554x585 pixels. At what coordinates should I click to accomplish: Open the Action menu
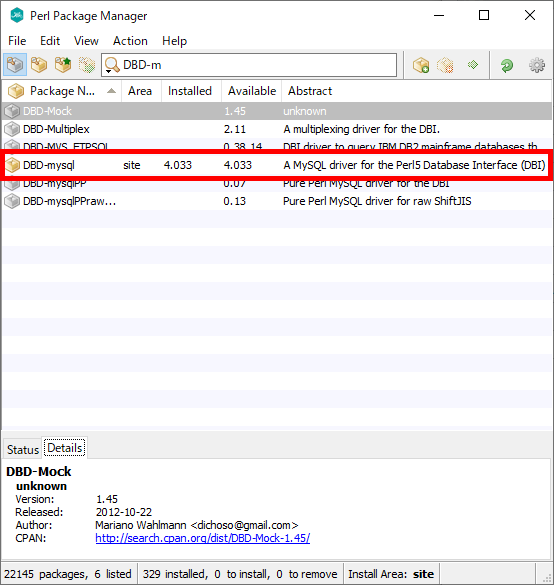pos(130,41)
